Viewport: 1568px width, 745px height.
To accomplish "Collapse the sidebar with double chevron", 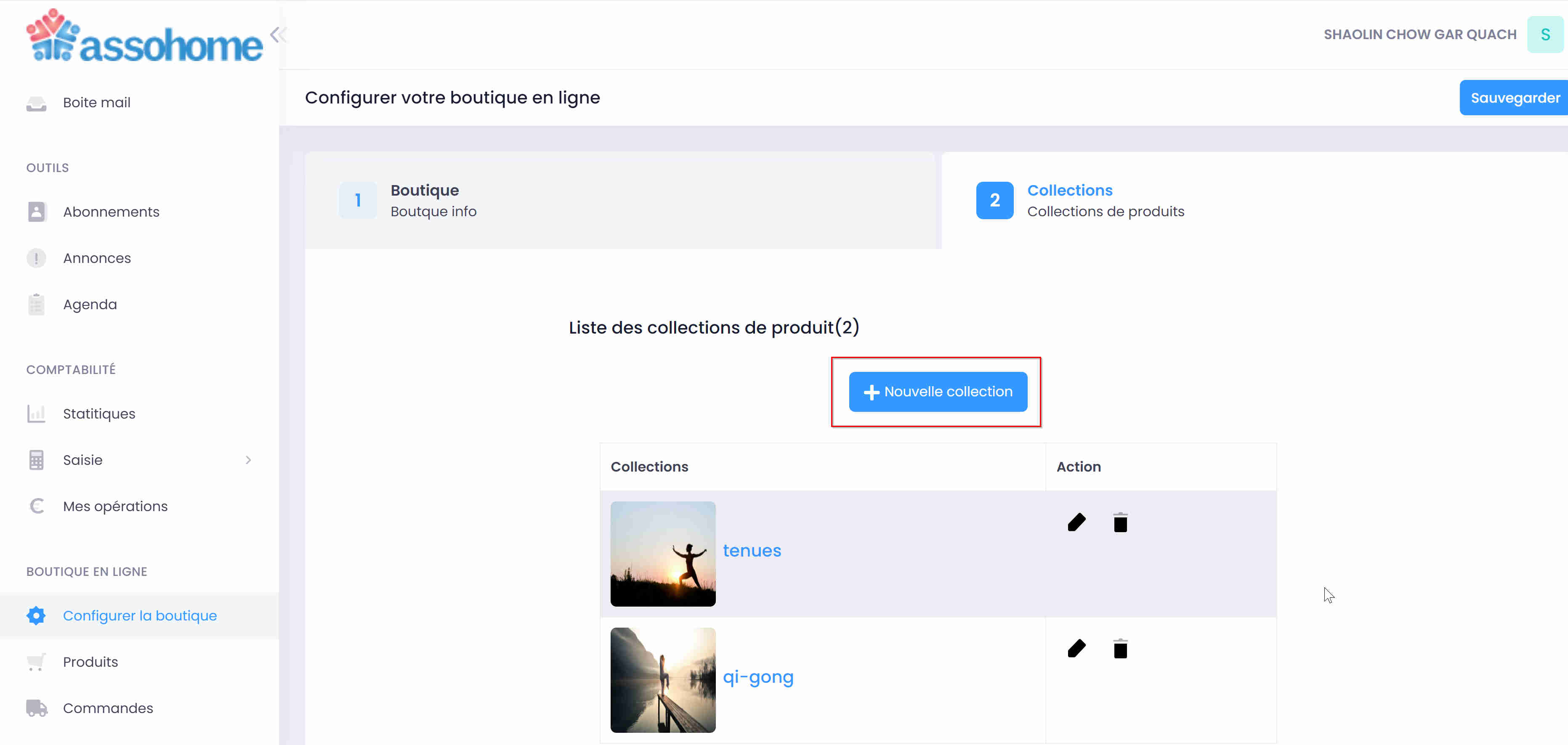I will (x=278, y=34).
